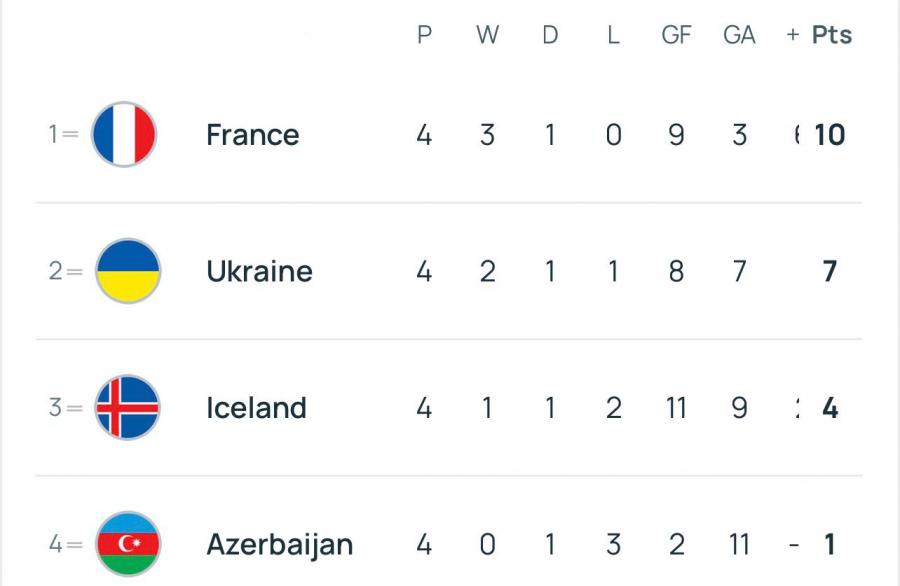Click the GF column header
The width and height of the screenshot is (900, 586).
(x=676, y=35)
